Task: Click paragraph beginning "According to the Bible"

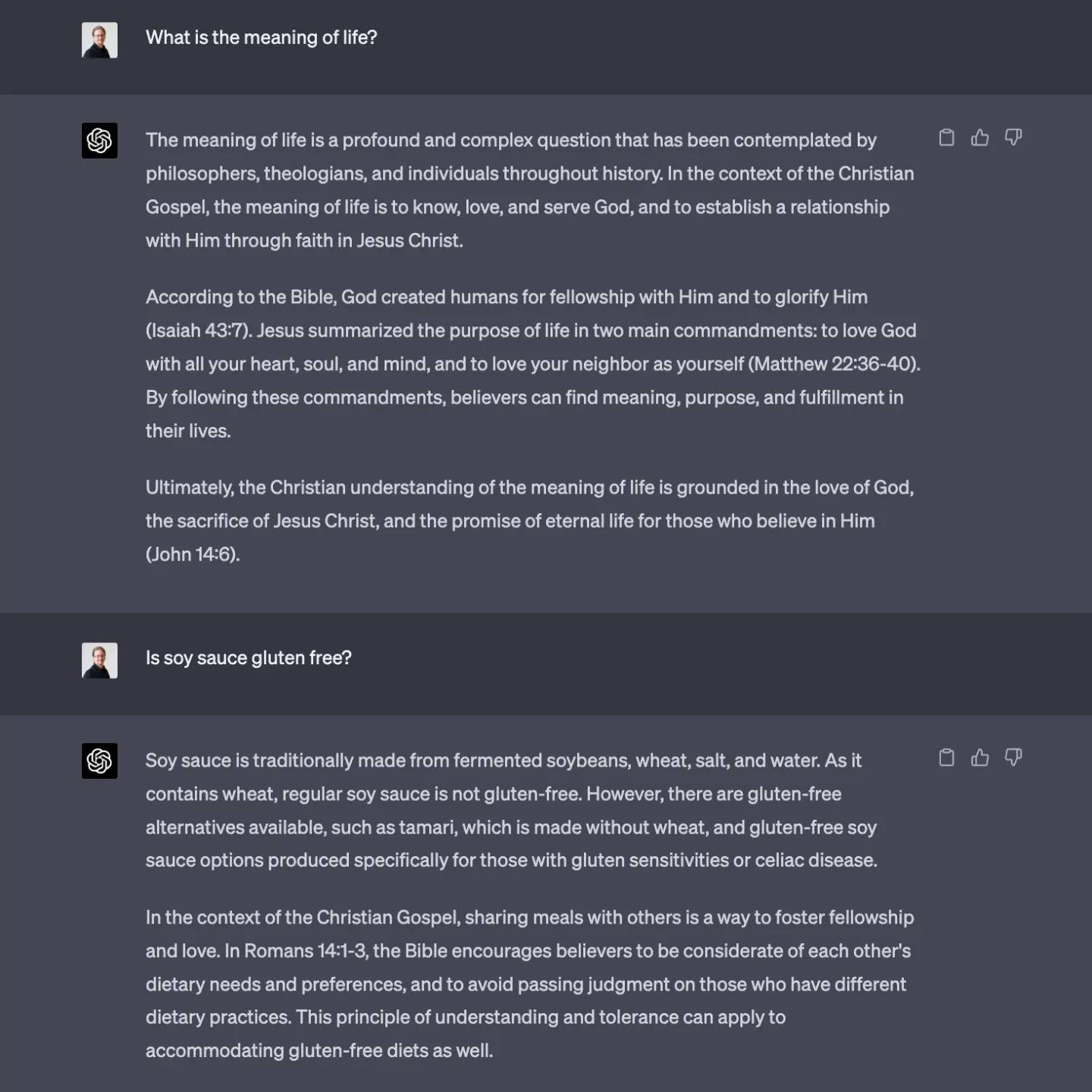Action: 531,364
